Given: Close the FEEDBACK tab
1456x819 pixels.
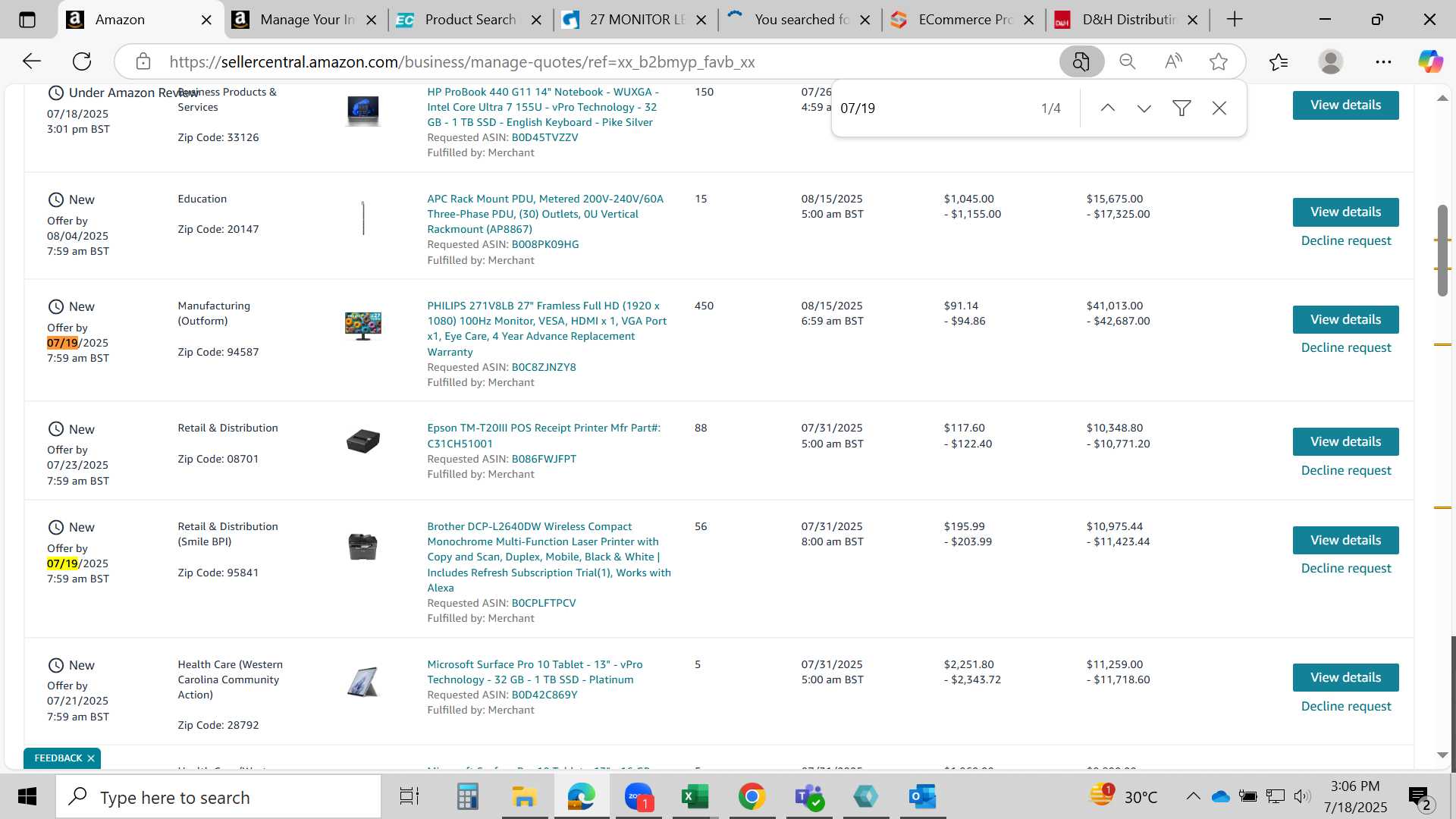Looking at the screenshot, I should tap(91, 758).
